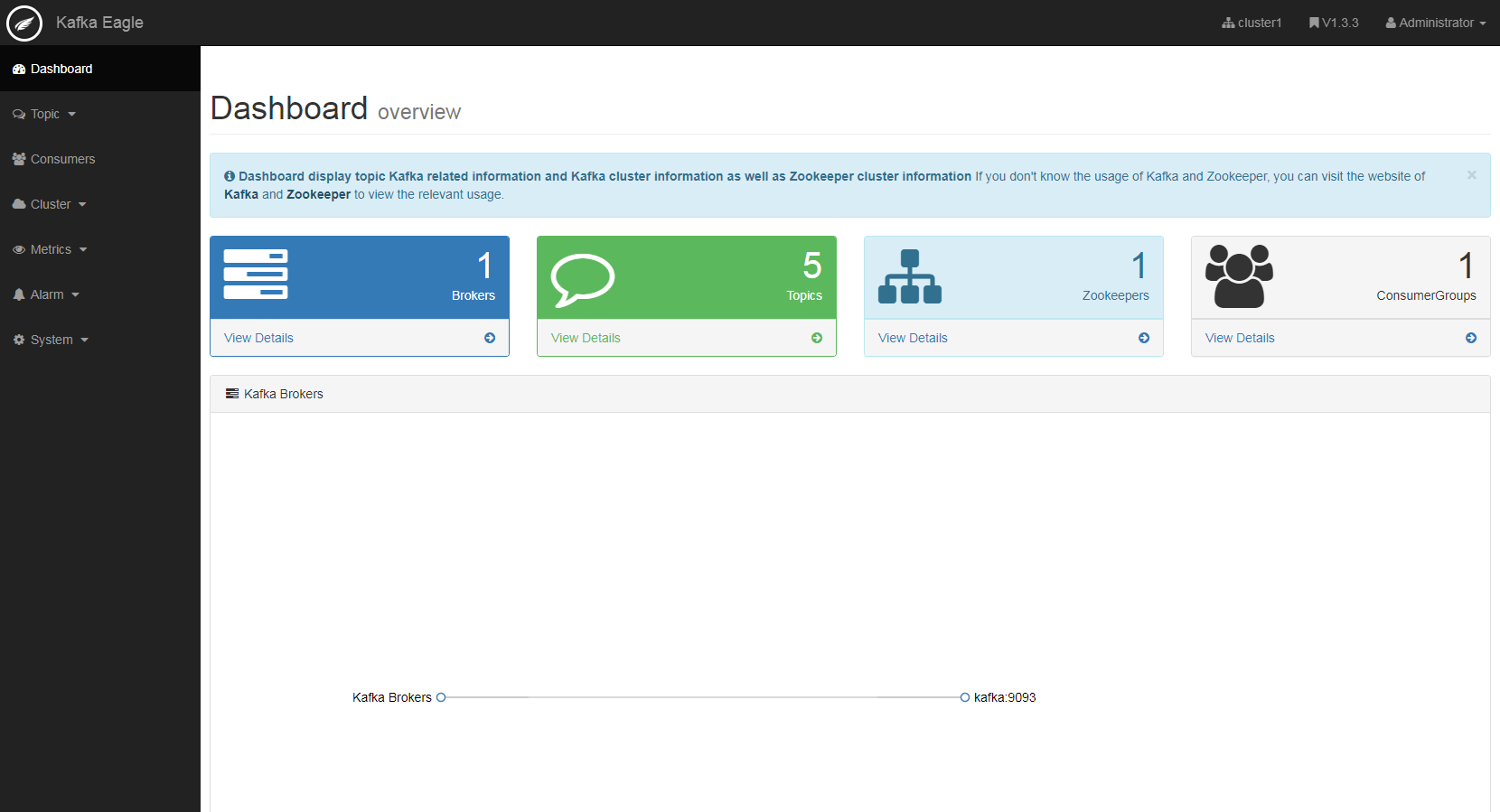This screenshot has width=1500, height=812.
Task: Click the Zookeepers sitemap icon
Action: coord(910,276)
